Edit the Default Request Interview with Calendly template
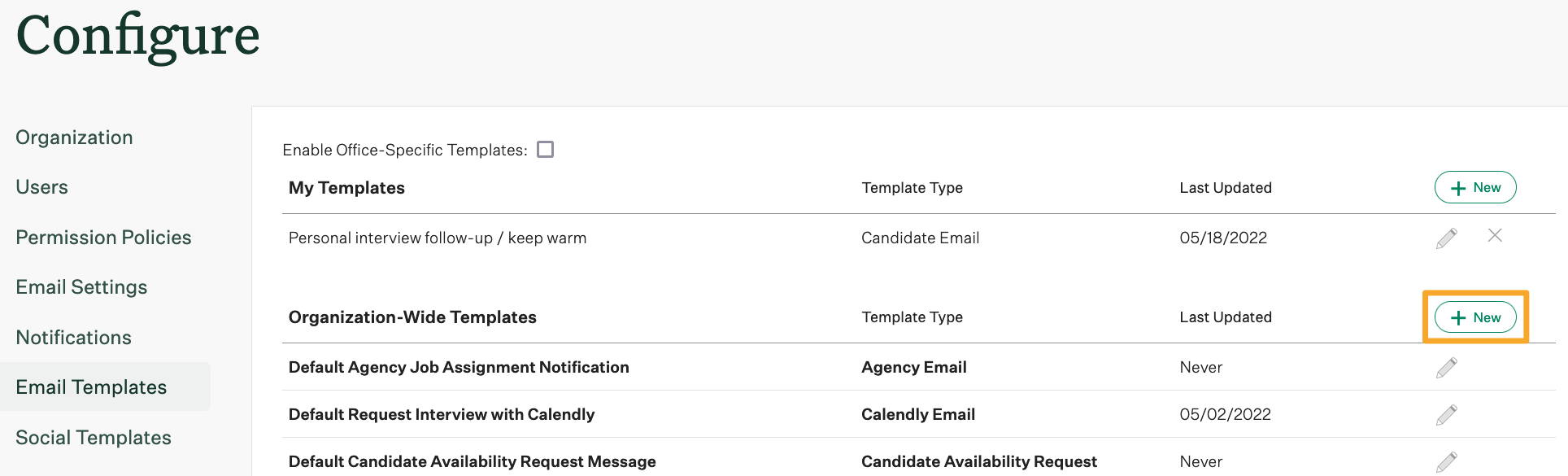This screenshot has height=476, width=1568. point(1447,414)
